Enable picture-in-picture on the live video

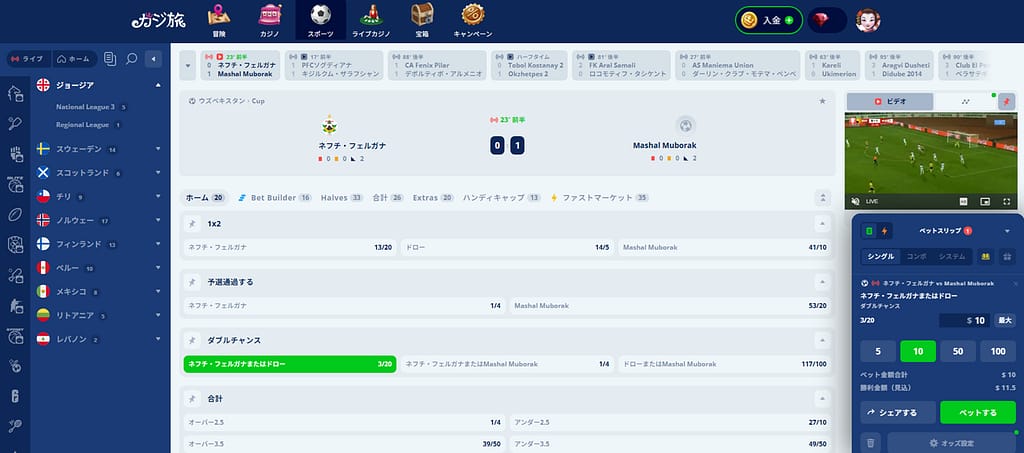tap(985, 202)
